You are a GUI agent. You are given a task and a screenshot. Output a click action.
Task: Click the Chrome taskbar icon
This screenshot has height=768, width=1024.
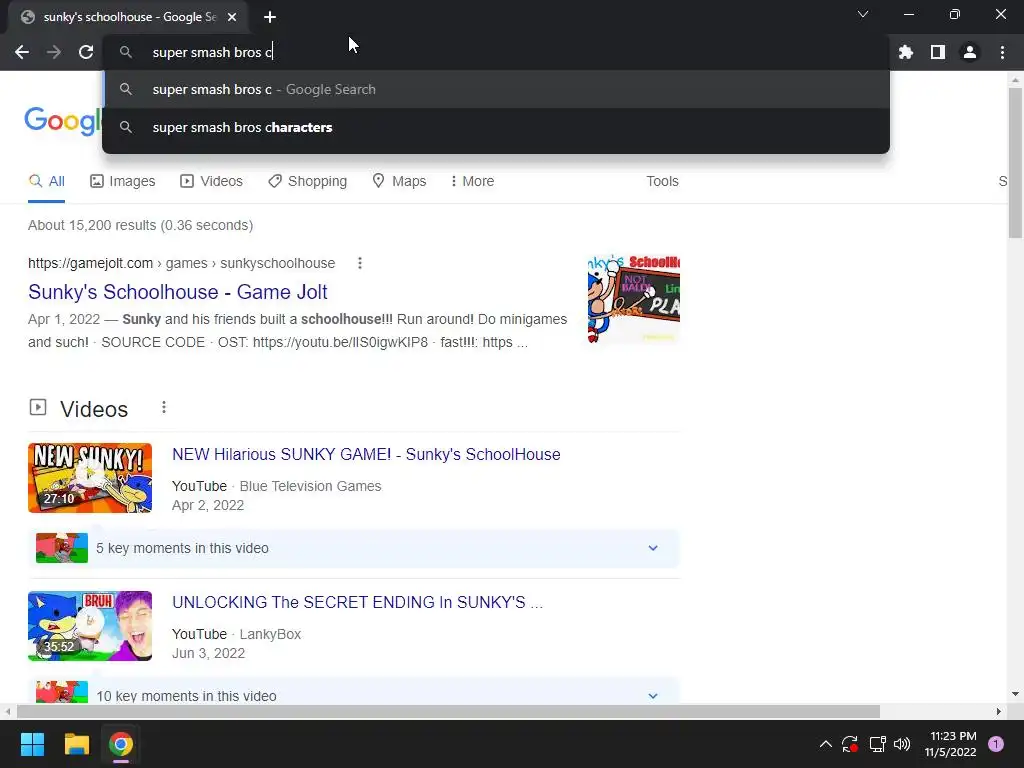coord(121,744)
